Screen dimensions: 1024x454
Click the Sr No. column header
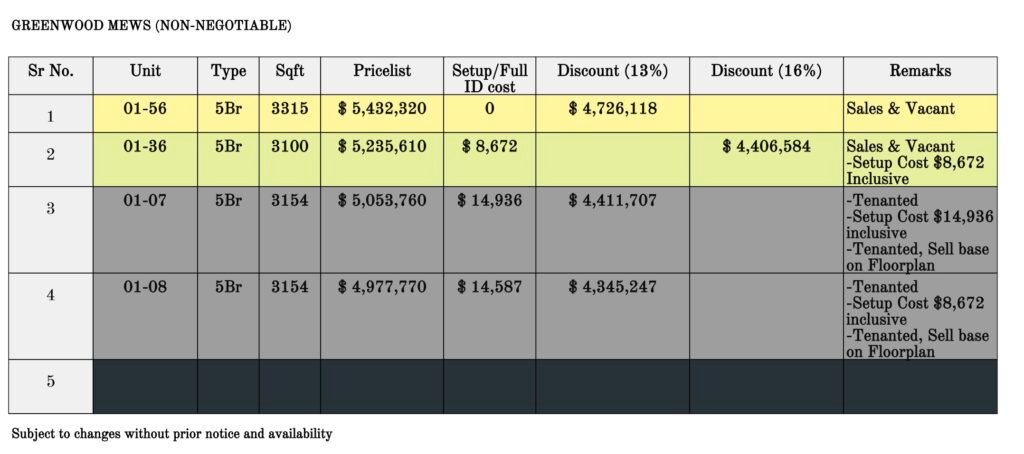pos(50,76)
